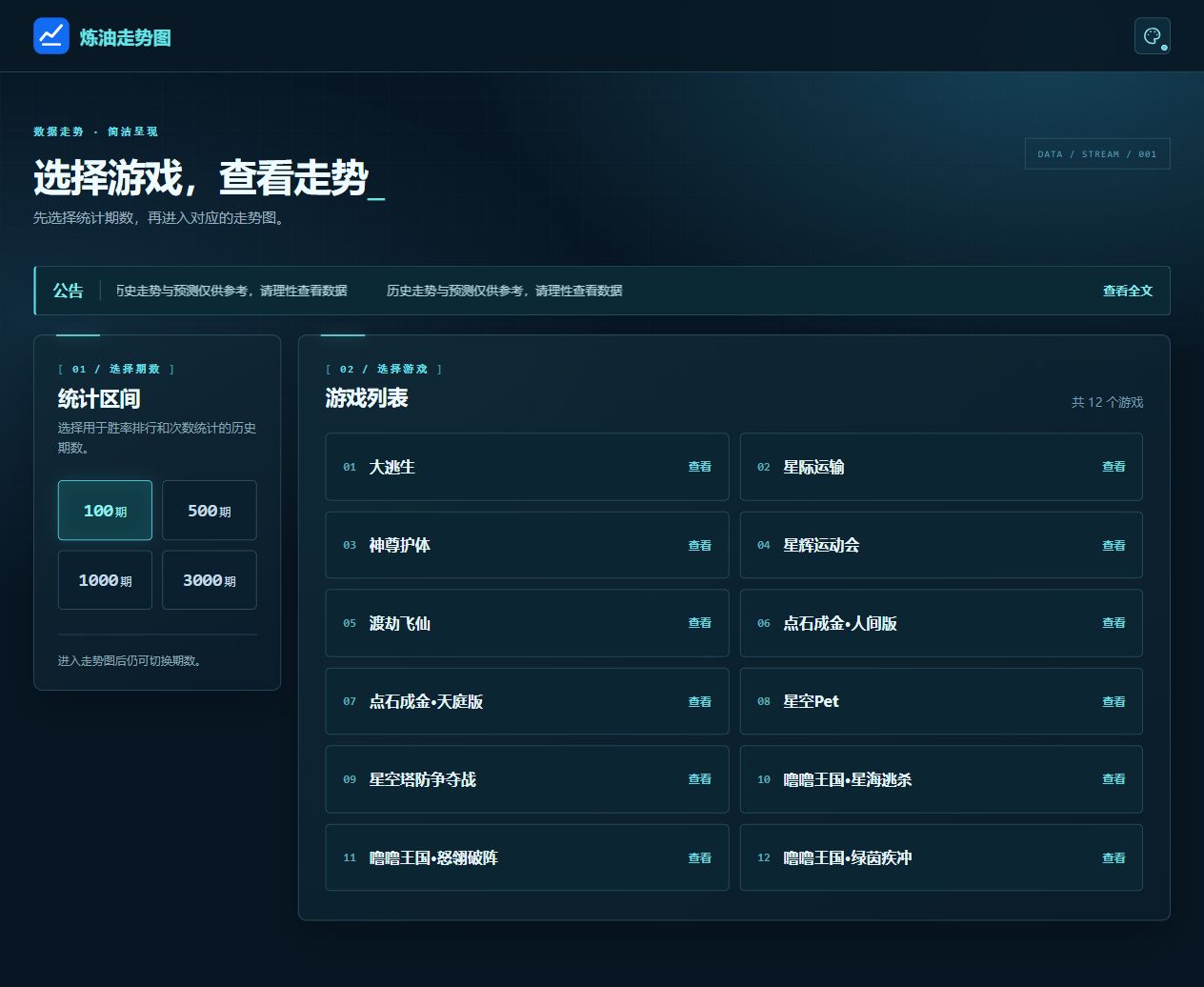Screen dimensions: 1204x987
Task: Click the 统计区间 panel heading
Action: pos(99,398)
